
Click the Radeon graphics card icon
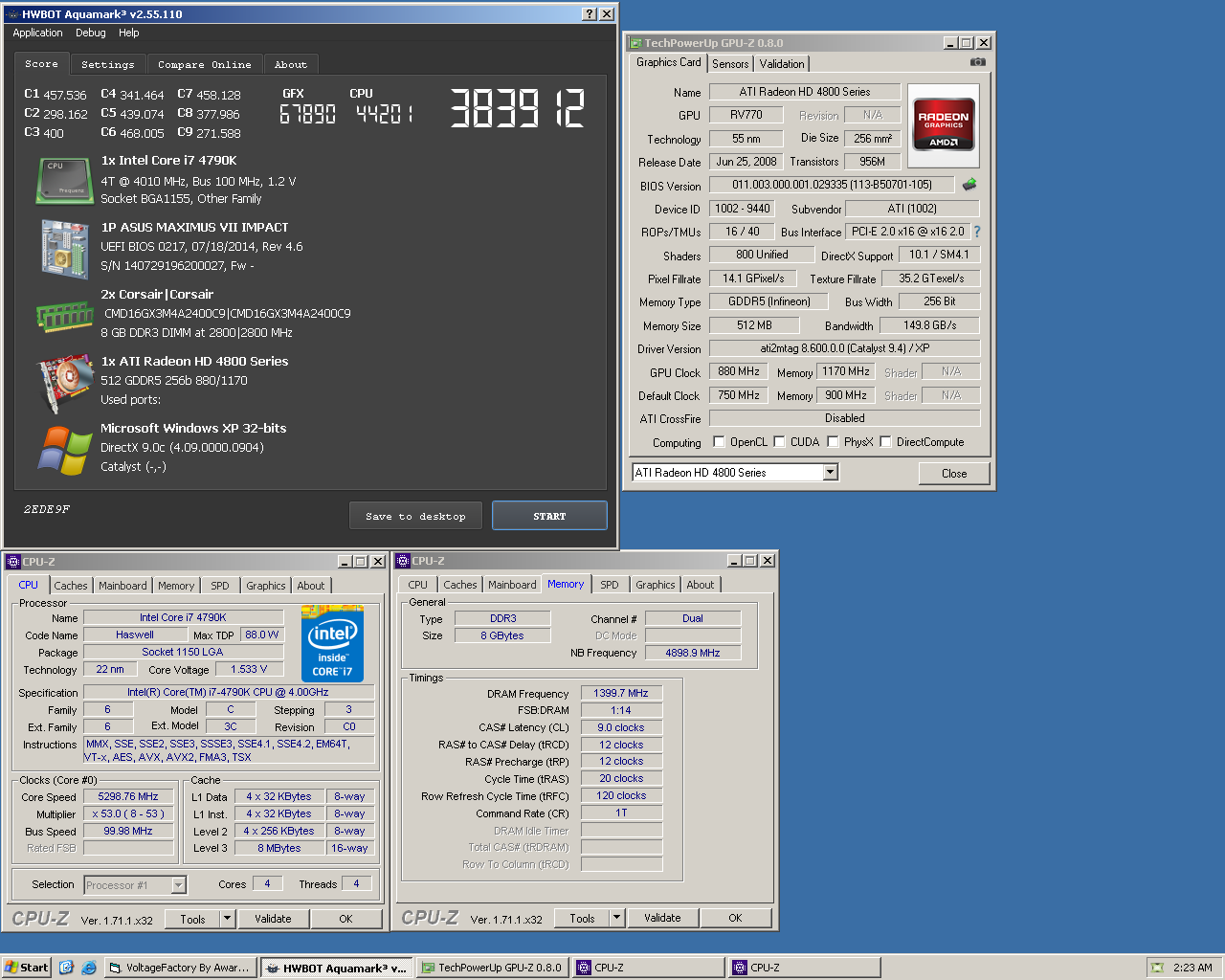[x=64, y=382]
